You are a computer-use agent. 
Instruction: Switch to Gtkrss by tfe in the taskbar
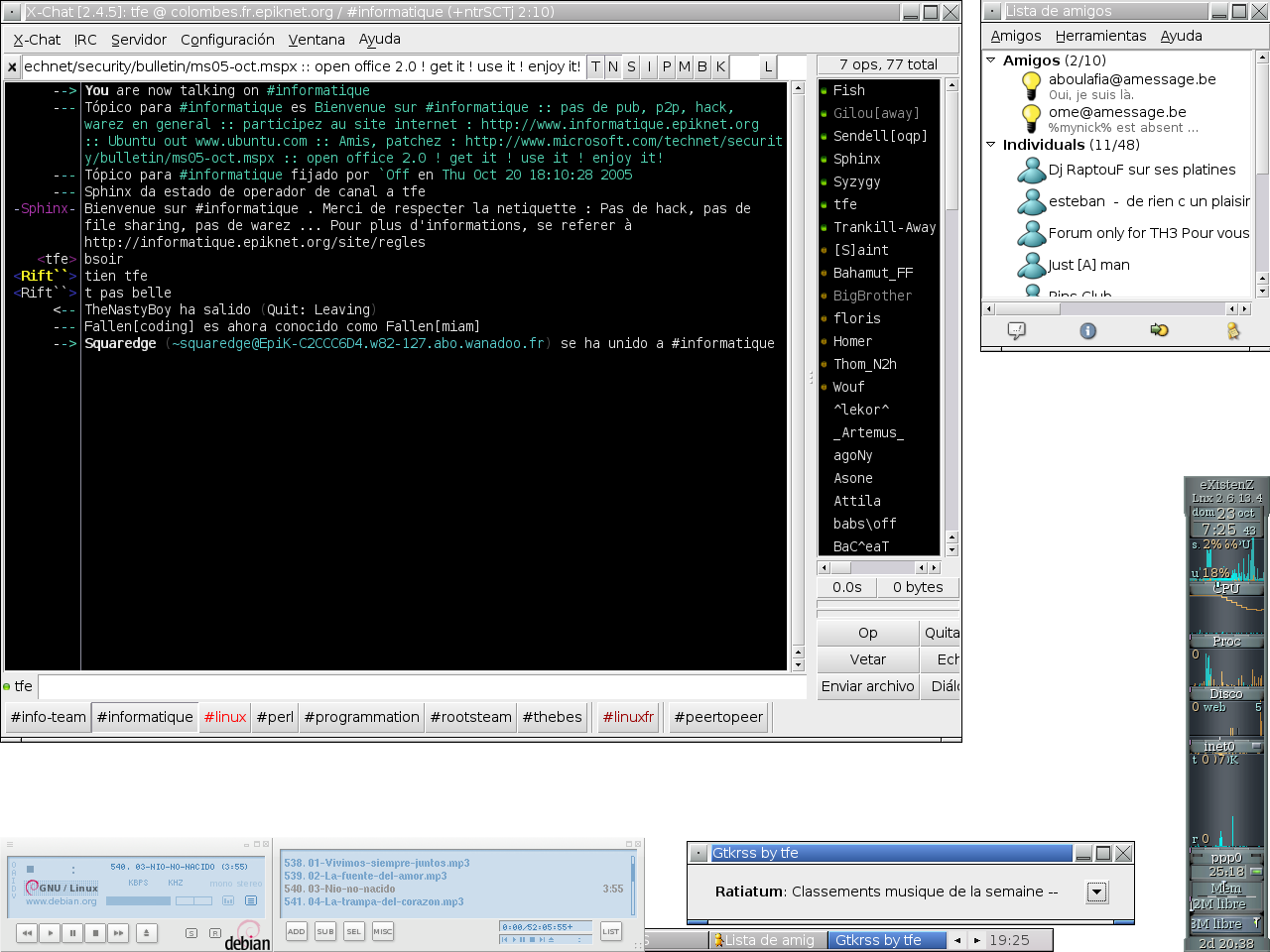pyautogui.click(x=886, y=940)
